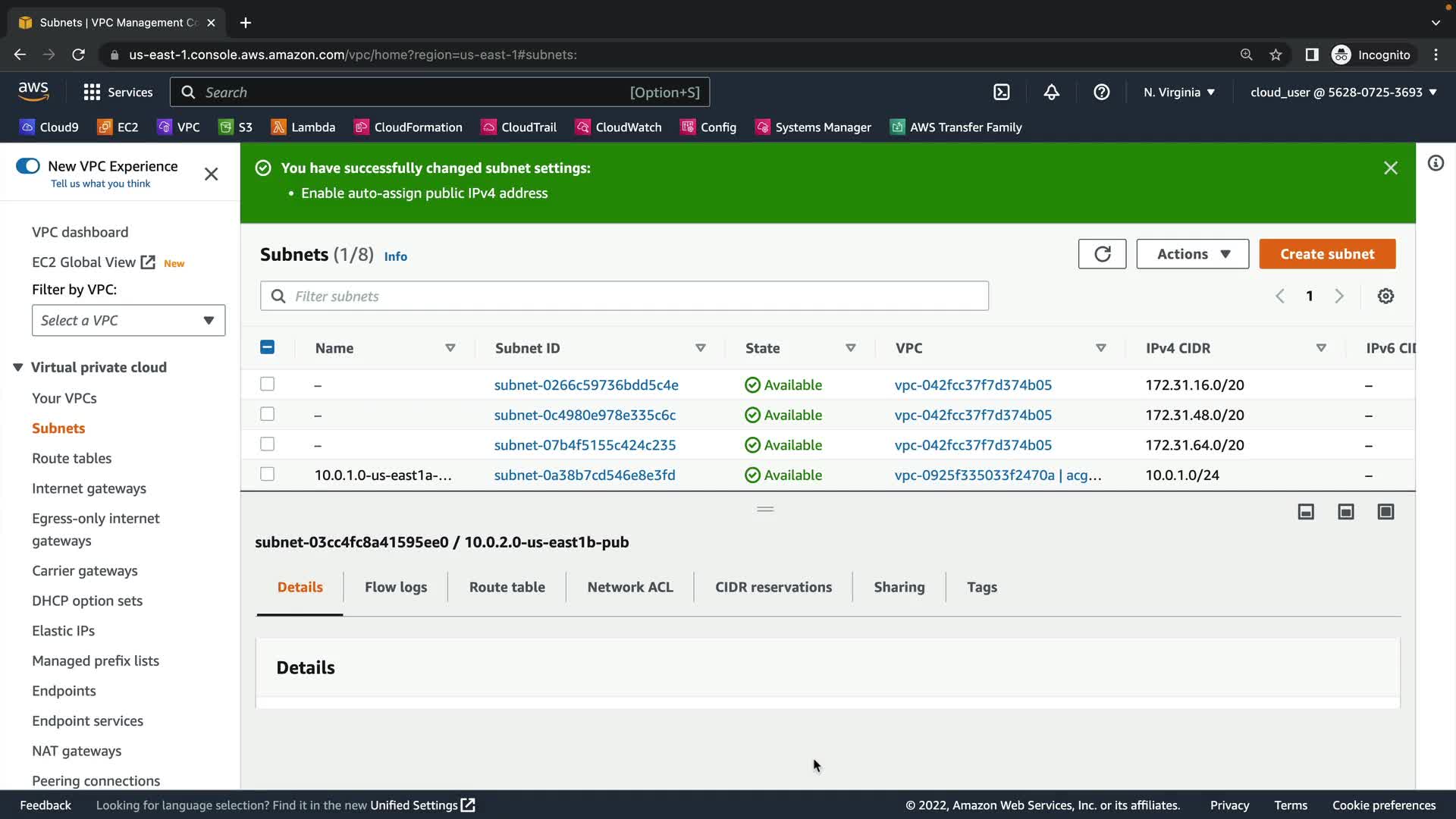Toggle the New VPC Experience switch
1456x819 pixels.
pos(28,166)
